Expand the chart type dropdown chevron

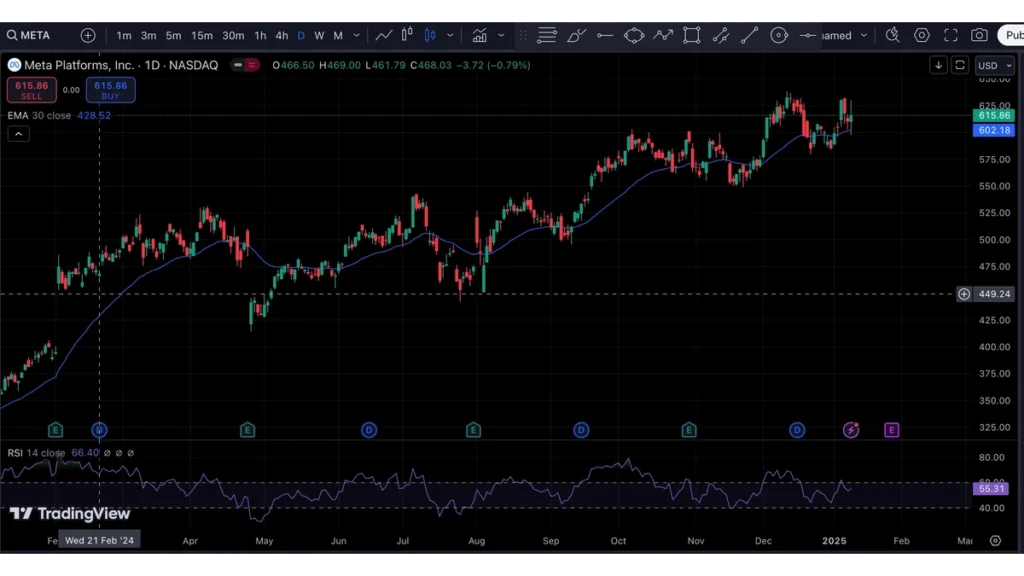tap(450, 35)
